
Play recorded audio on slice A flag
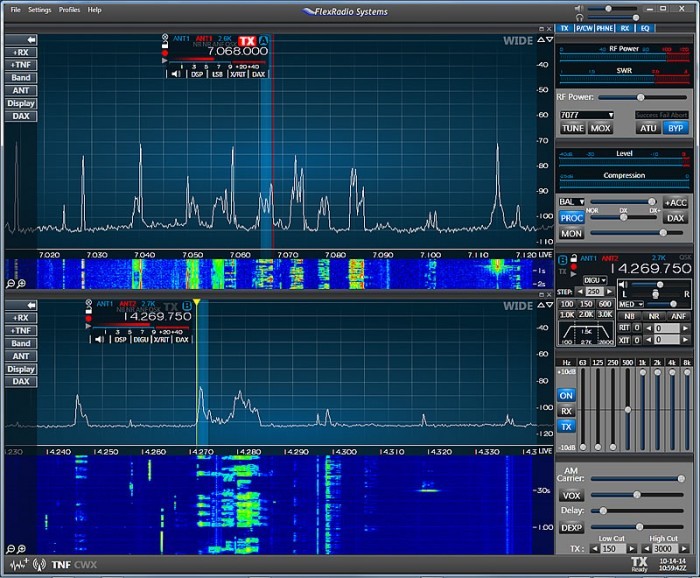pyautogui.click(x=165, y=60)
